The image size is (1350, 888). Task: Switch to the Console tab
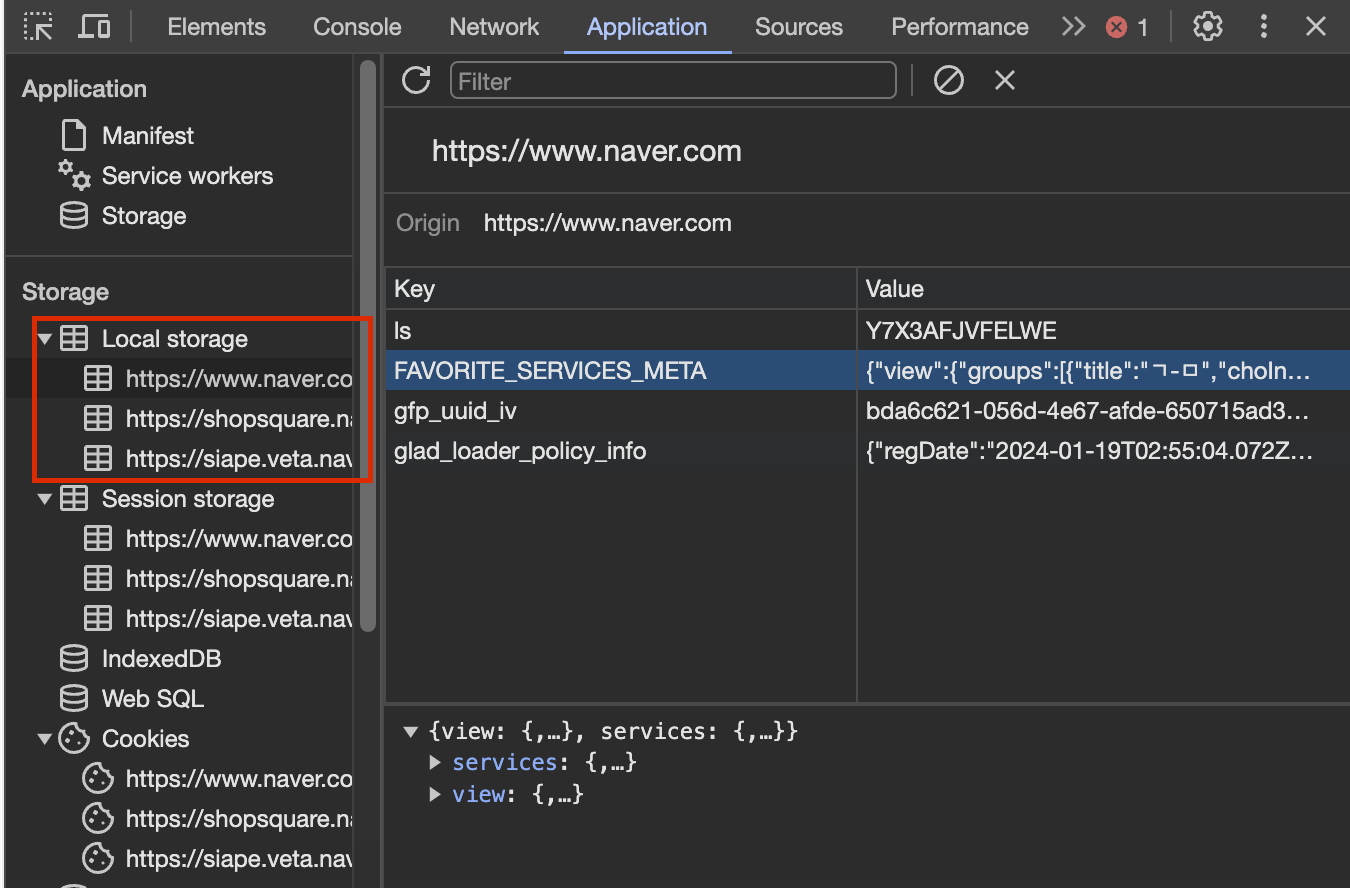(x=357, y=27)
